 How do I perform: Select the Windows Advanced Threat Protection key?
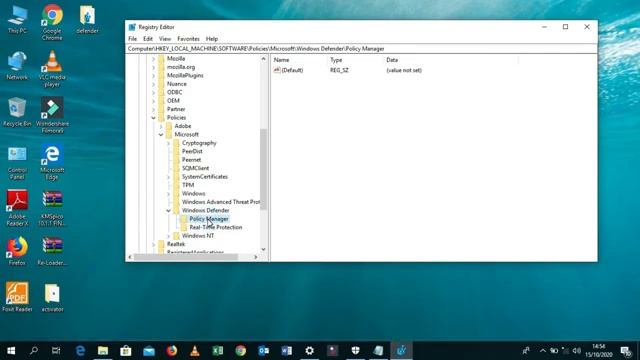221,202
